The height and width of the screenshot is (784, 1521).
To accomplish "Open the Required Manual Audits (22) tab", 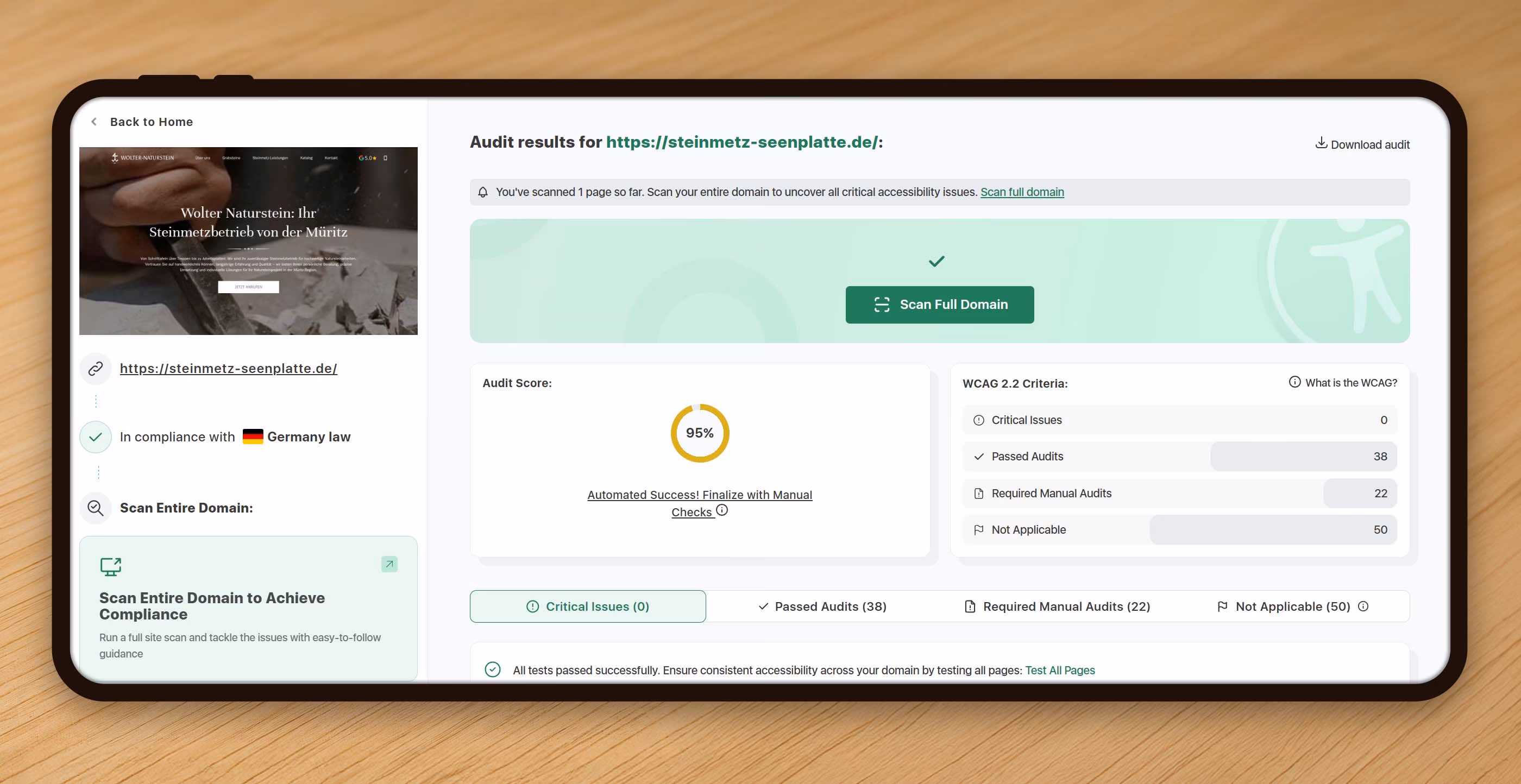I will pos(1057,606).
